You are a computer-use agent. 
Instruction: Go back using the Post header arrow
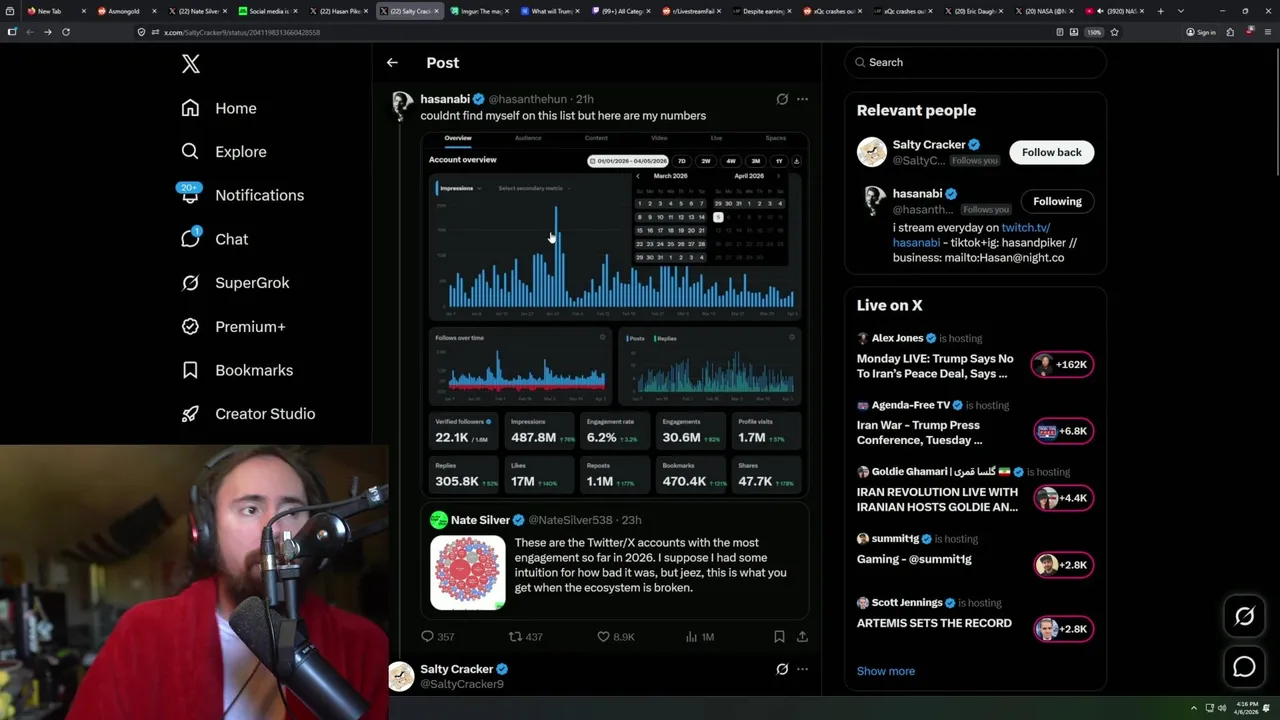[392, 63]
